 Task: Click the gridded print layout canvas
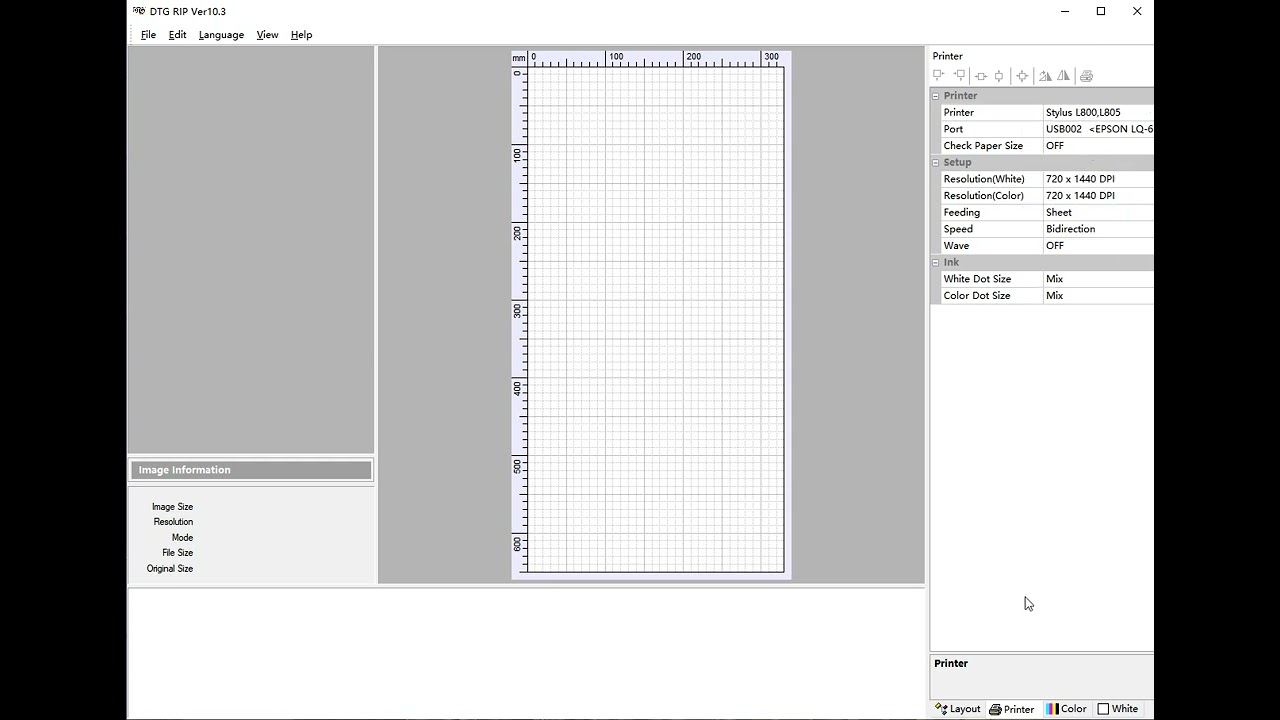(655, 320)
